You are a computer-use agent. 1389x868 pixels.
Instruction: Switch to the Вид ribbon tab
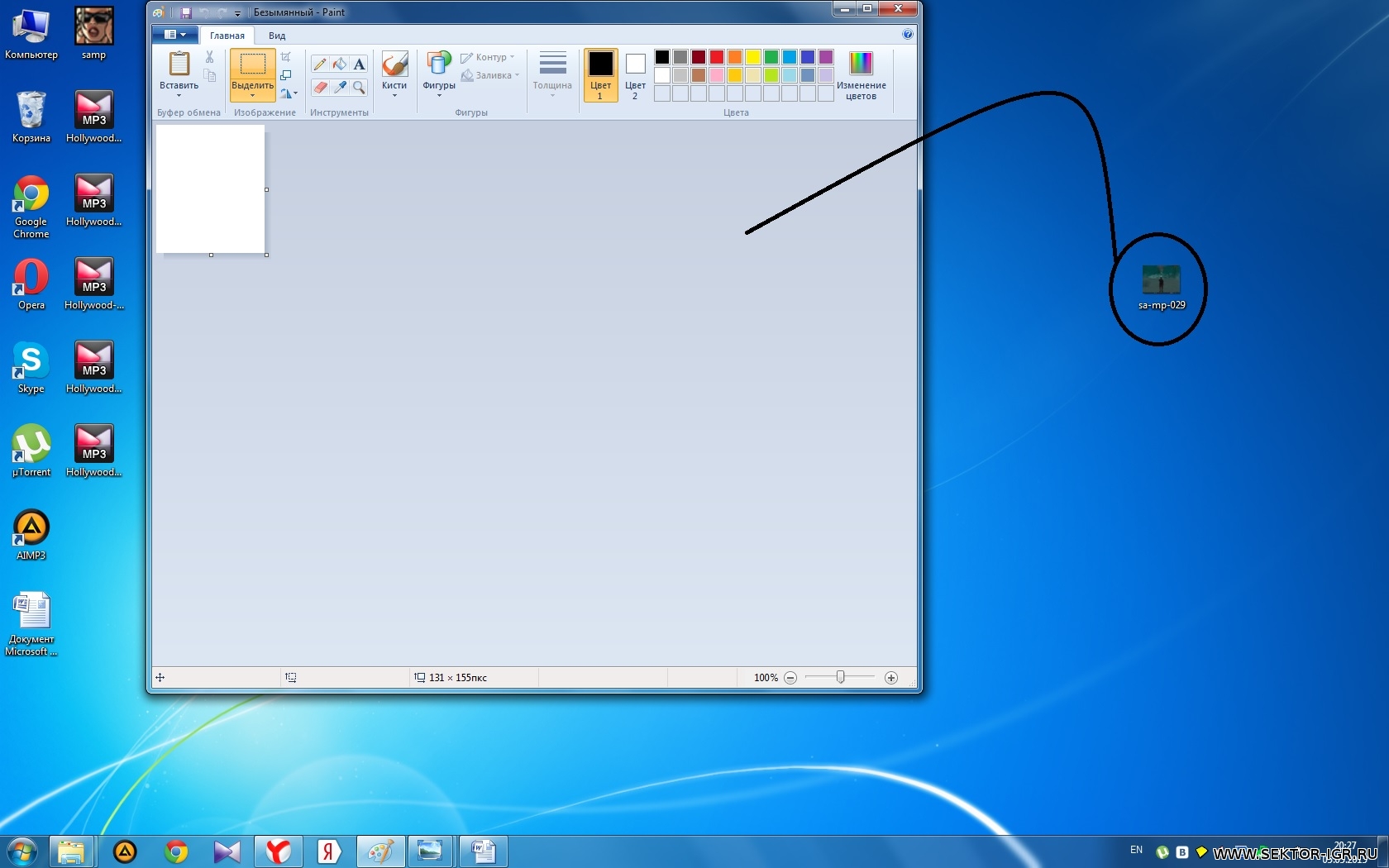pos(277,36)
